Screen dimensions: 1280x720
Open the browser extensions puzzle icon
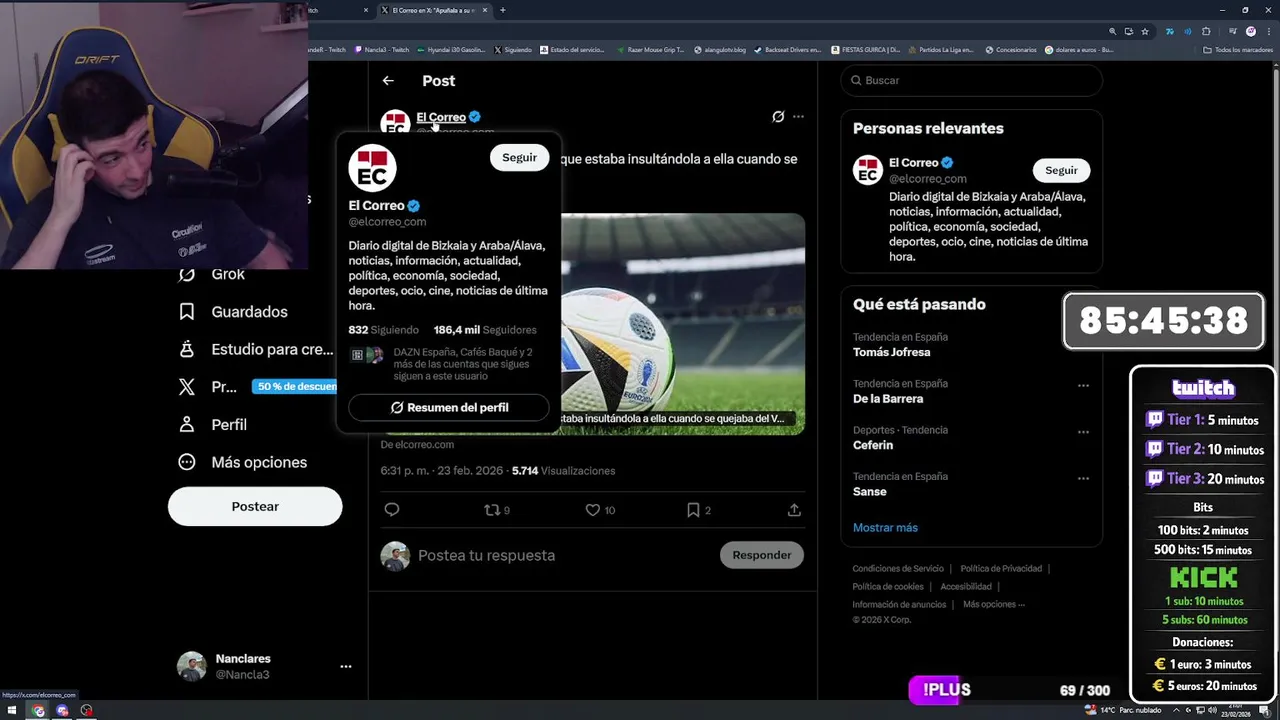click(1206, 31)
